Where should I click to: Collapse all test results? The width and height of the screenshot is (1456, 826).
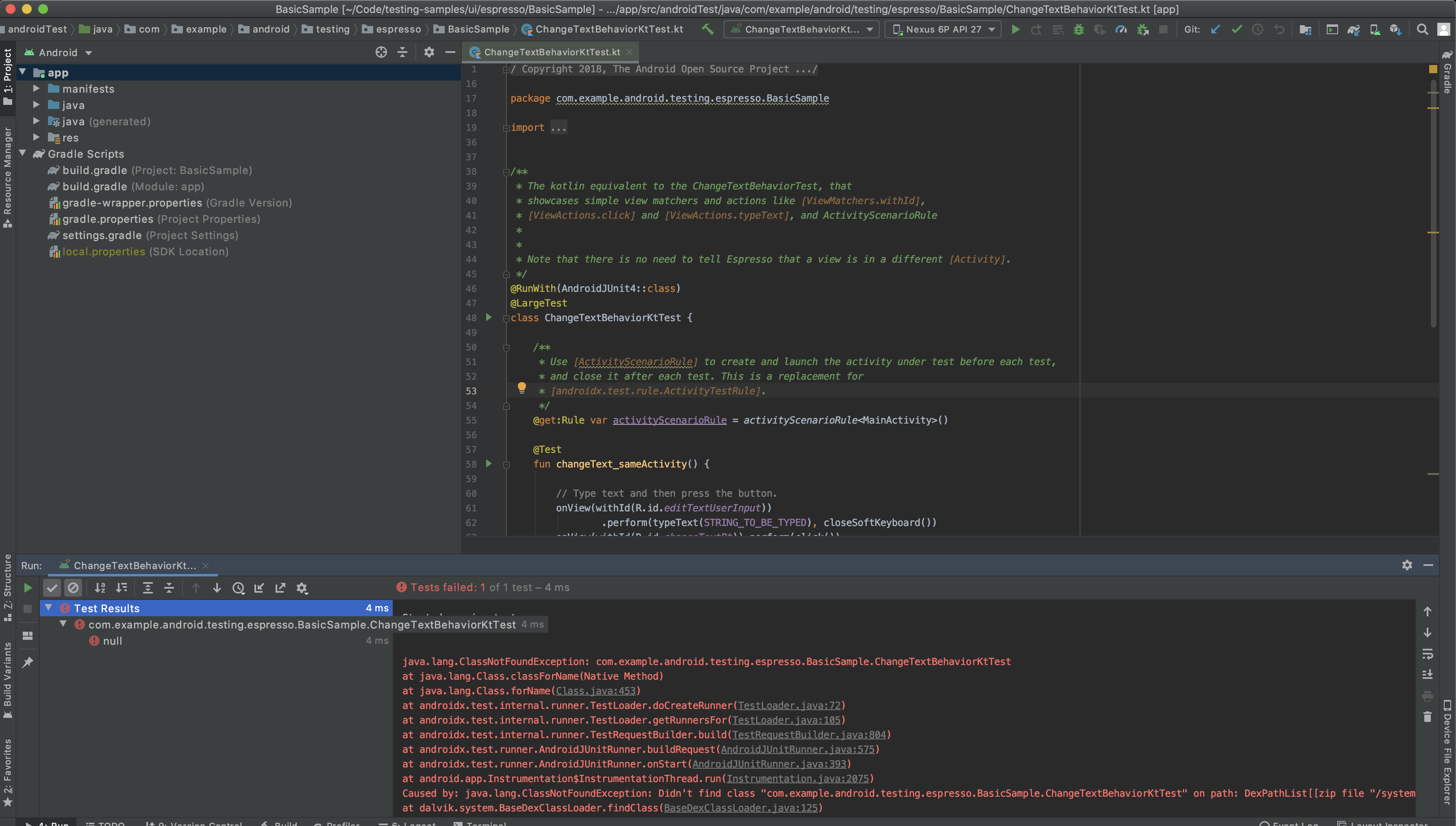tap(169, 588)
